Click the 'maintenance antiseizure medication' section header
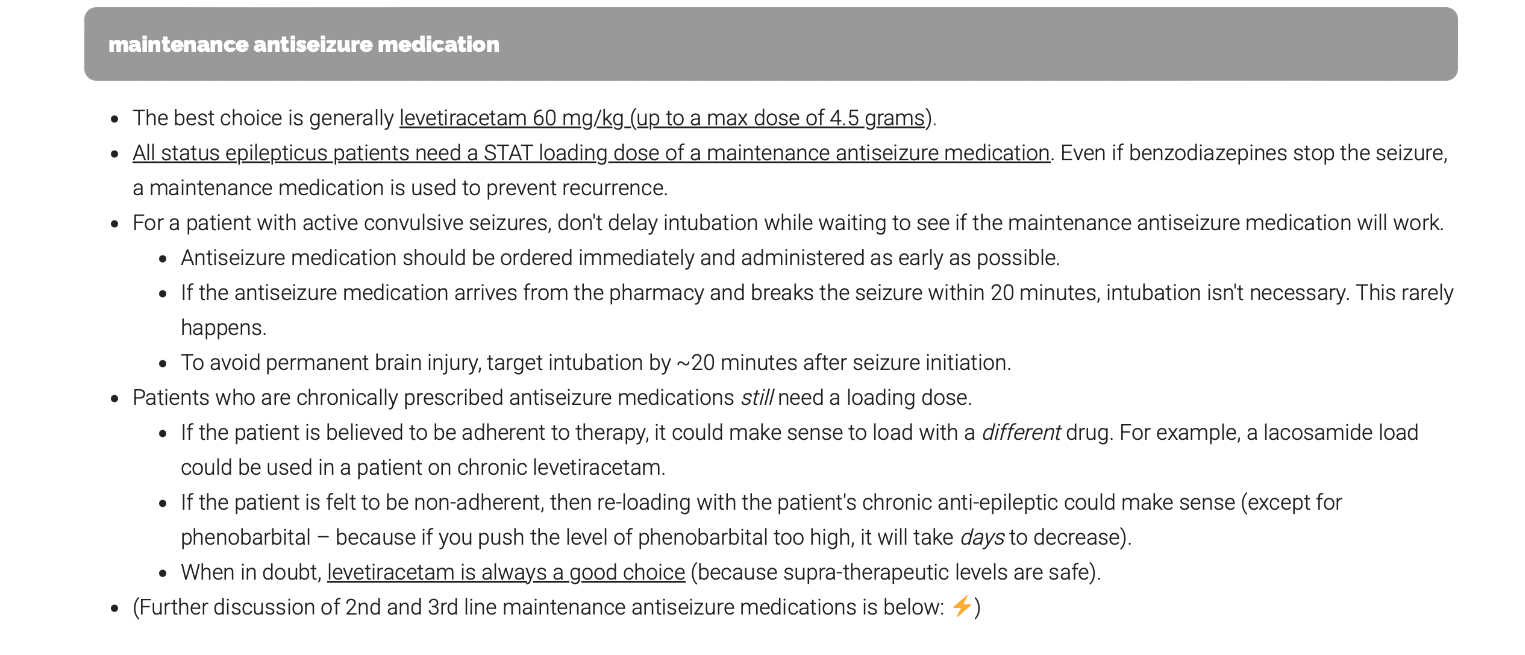This screenshot has width=1525, height=655. click(x=304, y=45)
